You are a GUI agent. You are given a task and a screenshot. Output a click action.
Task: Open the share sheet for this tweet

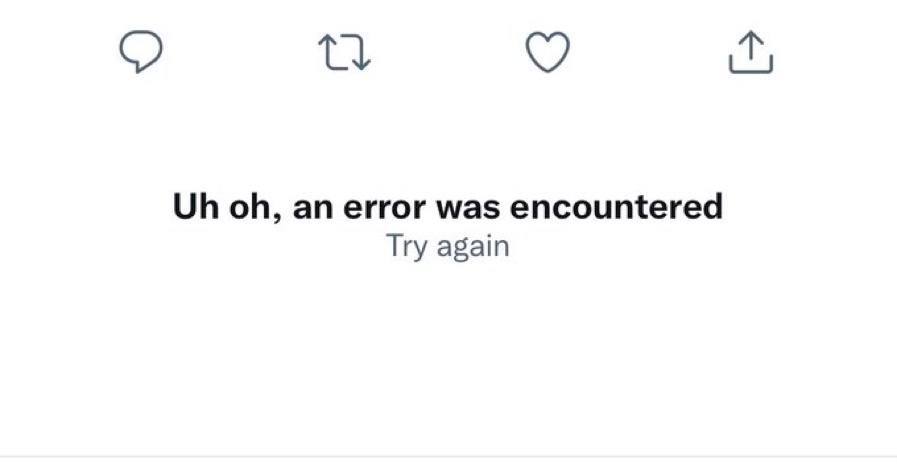751,53
